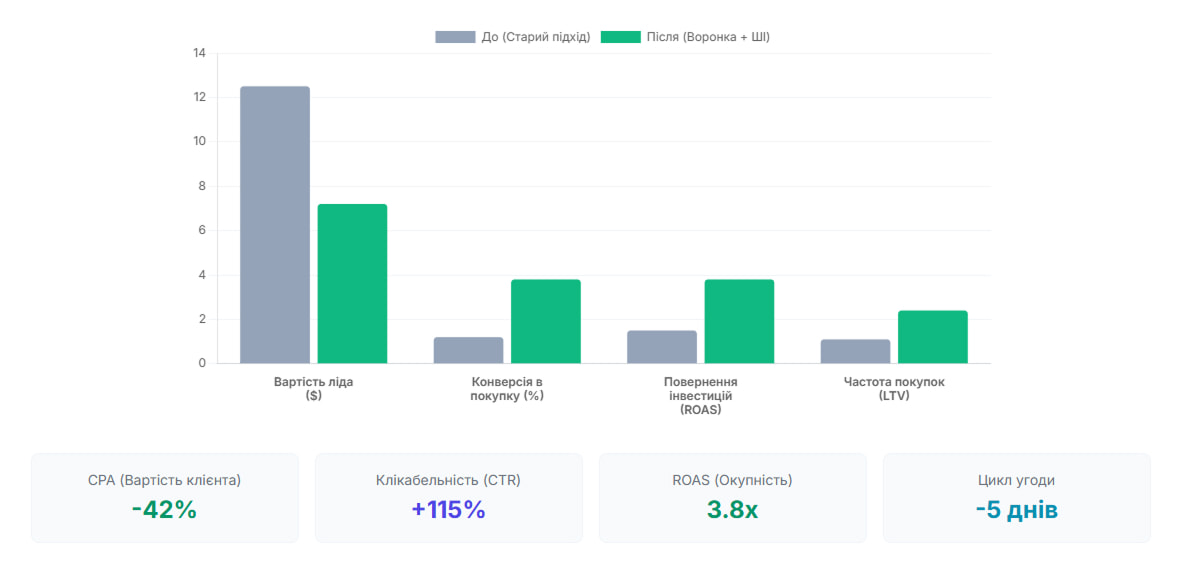Select the gray 'Частота покупок' bar
The width and height of the screenshot is (1179, 573).
point(855,351)
